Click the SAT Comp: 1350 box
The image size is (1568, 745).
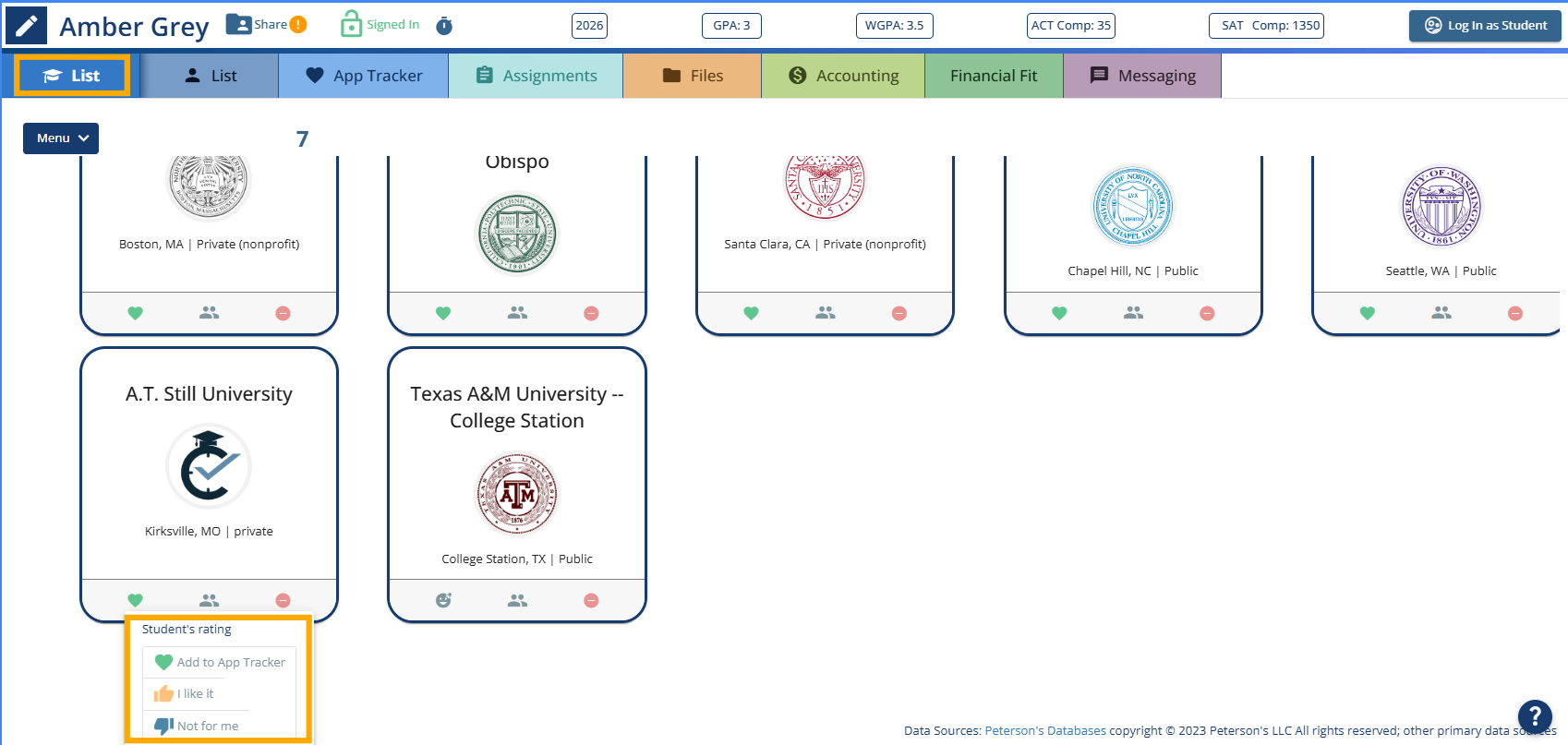tap(1266, 26)
